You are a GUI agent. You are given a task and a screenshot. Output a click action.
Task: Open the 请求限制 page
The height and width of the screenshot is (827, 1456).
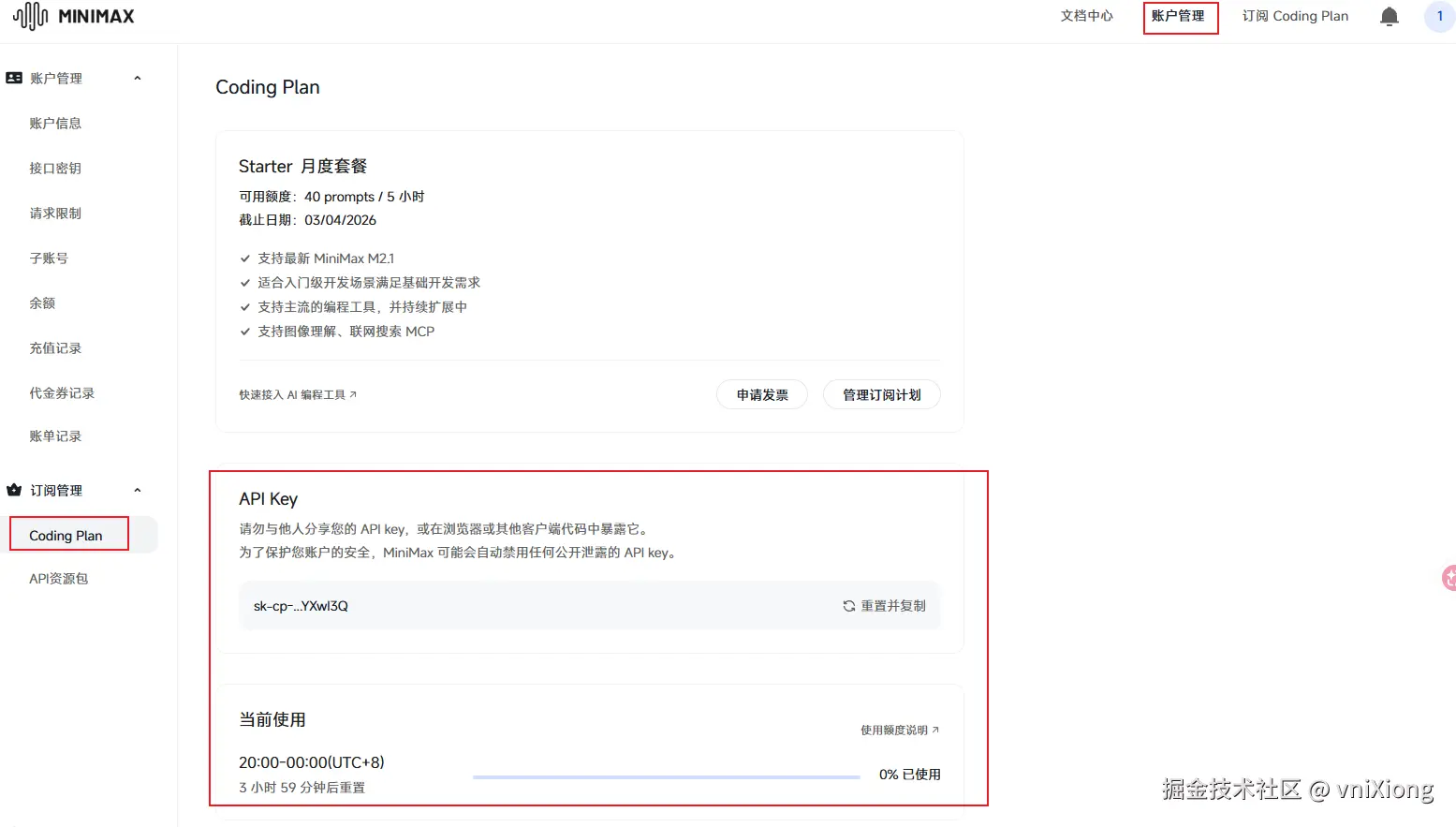pos(55,213)
